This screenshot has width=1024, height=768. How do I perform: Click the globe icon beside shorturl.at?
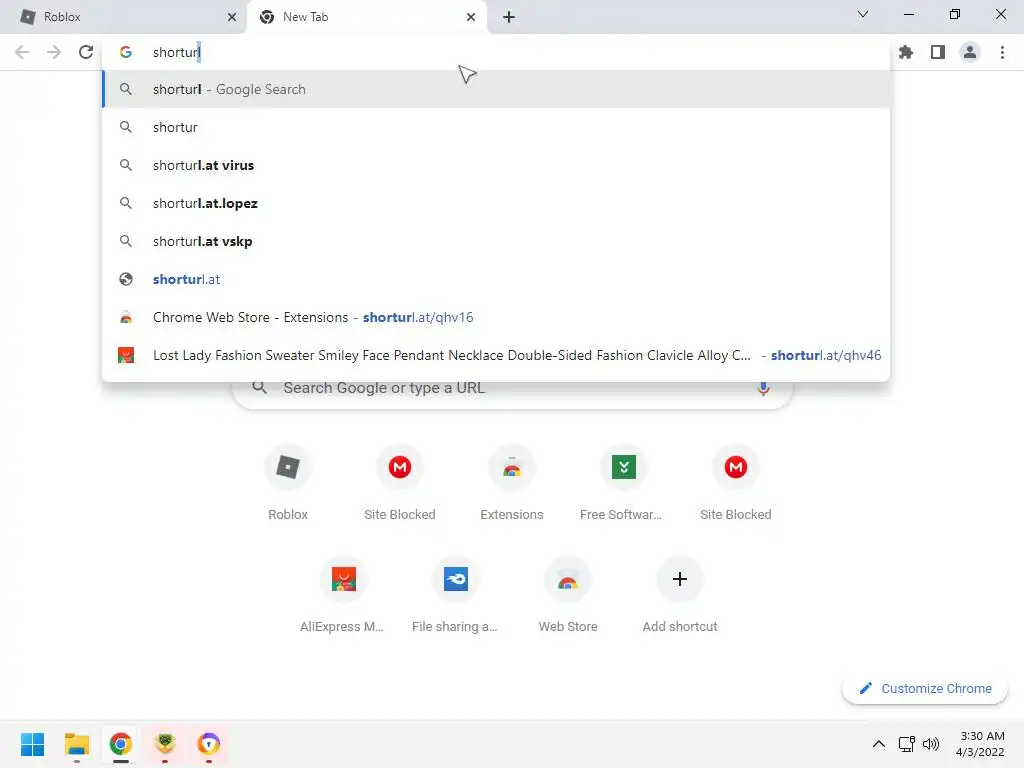126,280
